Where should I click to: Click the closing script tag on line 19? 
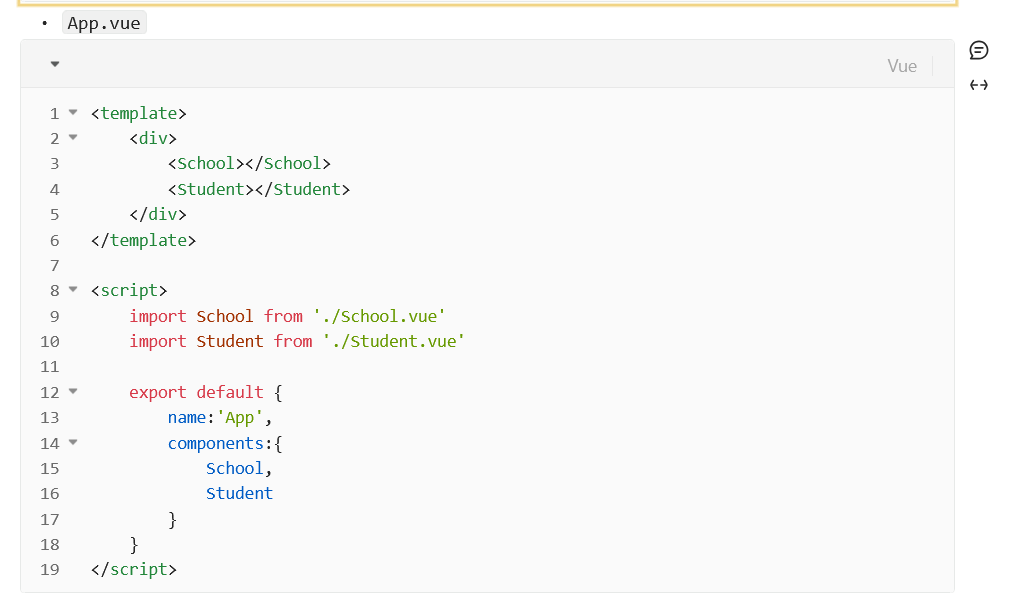coord(133,569)
